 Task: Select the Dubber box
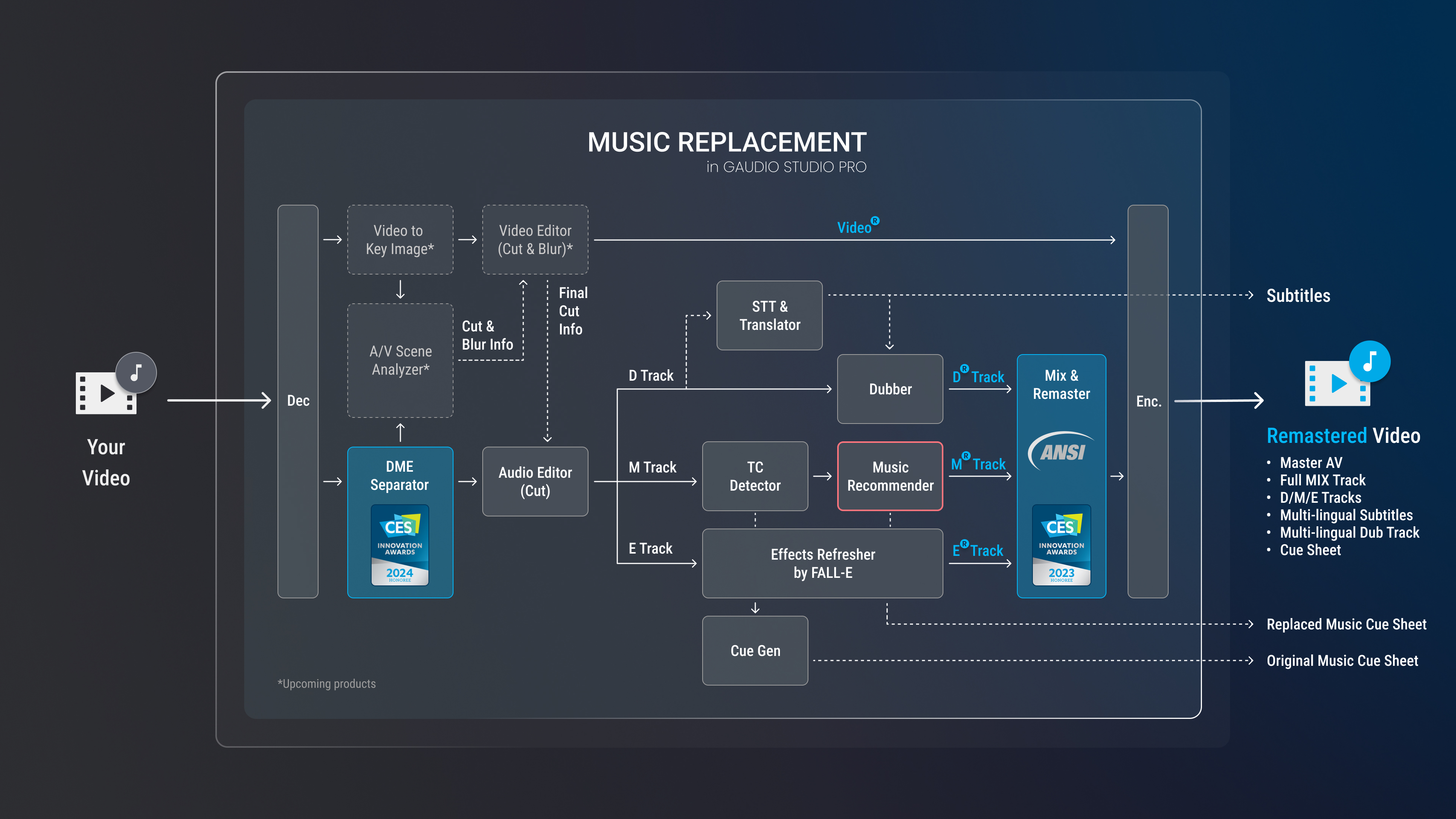(890, 389)
